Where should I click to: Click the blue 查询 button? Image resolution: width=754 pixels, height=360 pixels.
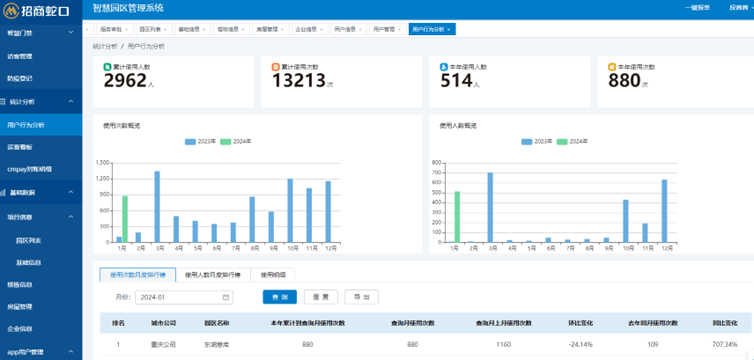[279, 297]
